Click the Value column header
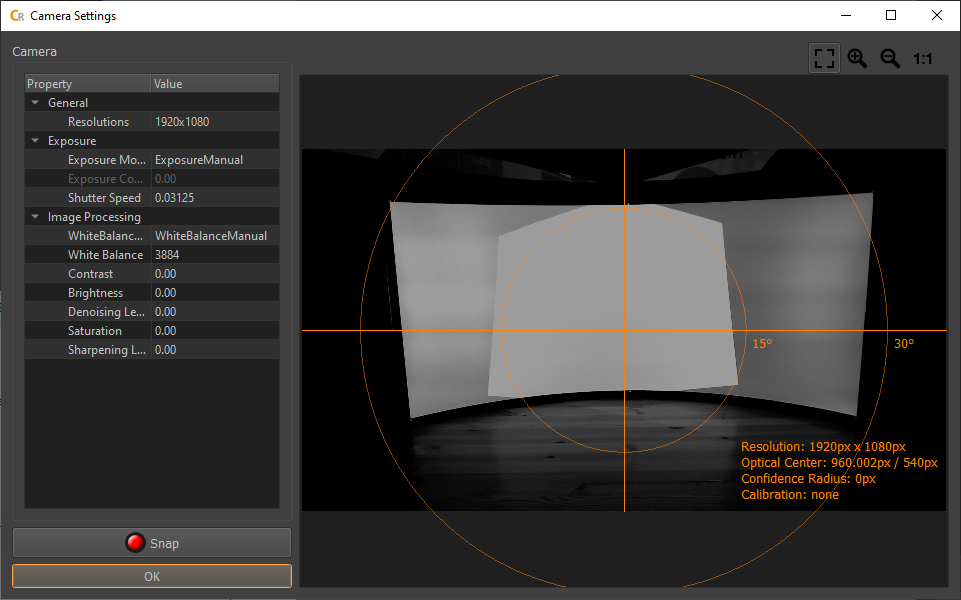Image resolution: width=961 pixels, height=600 pixels. (215, 84)
